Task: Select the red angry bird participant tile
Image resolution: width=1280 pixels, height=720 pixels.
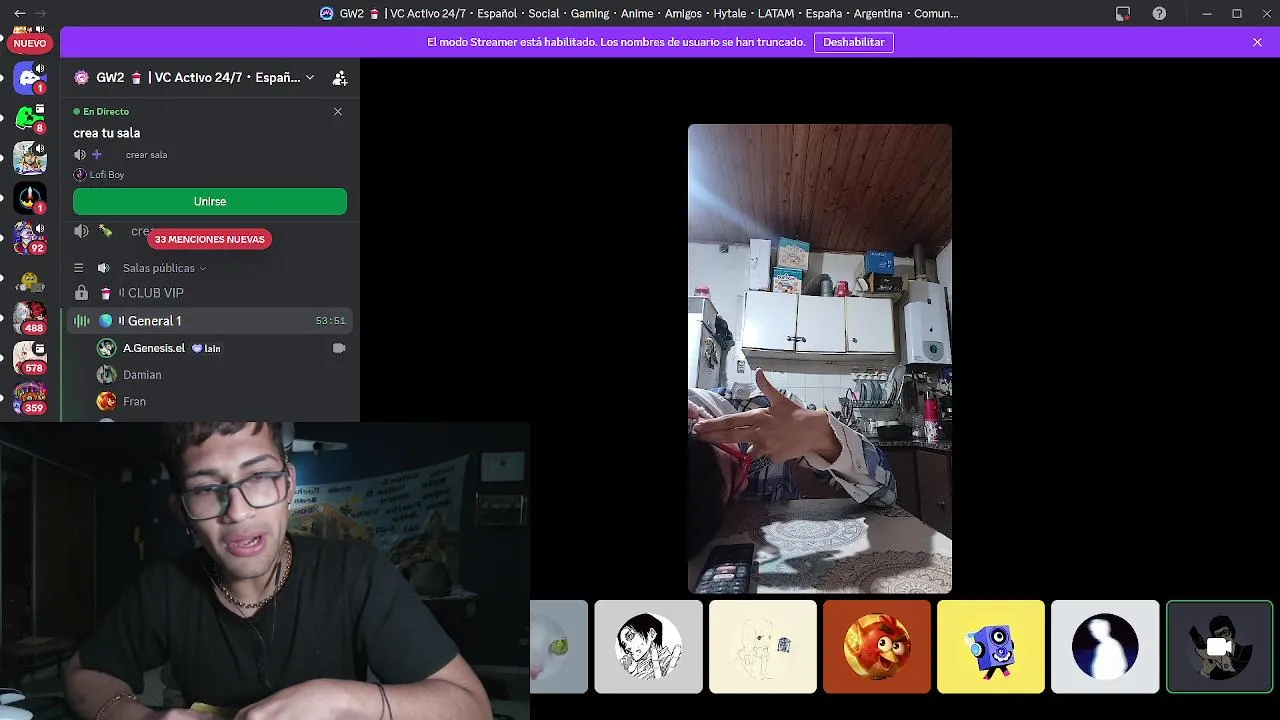Action: coord(877,647)
